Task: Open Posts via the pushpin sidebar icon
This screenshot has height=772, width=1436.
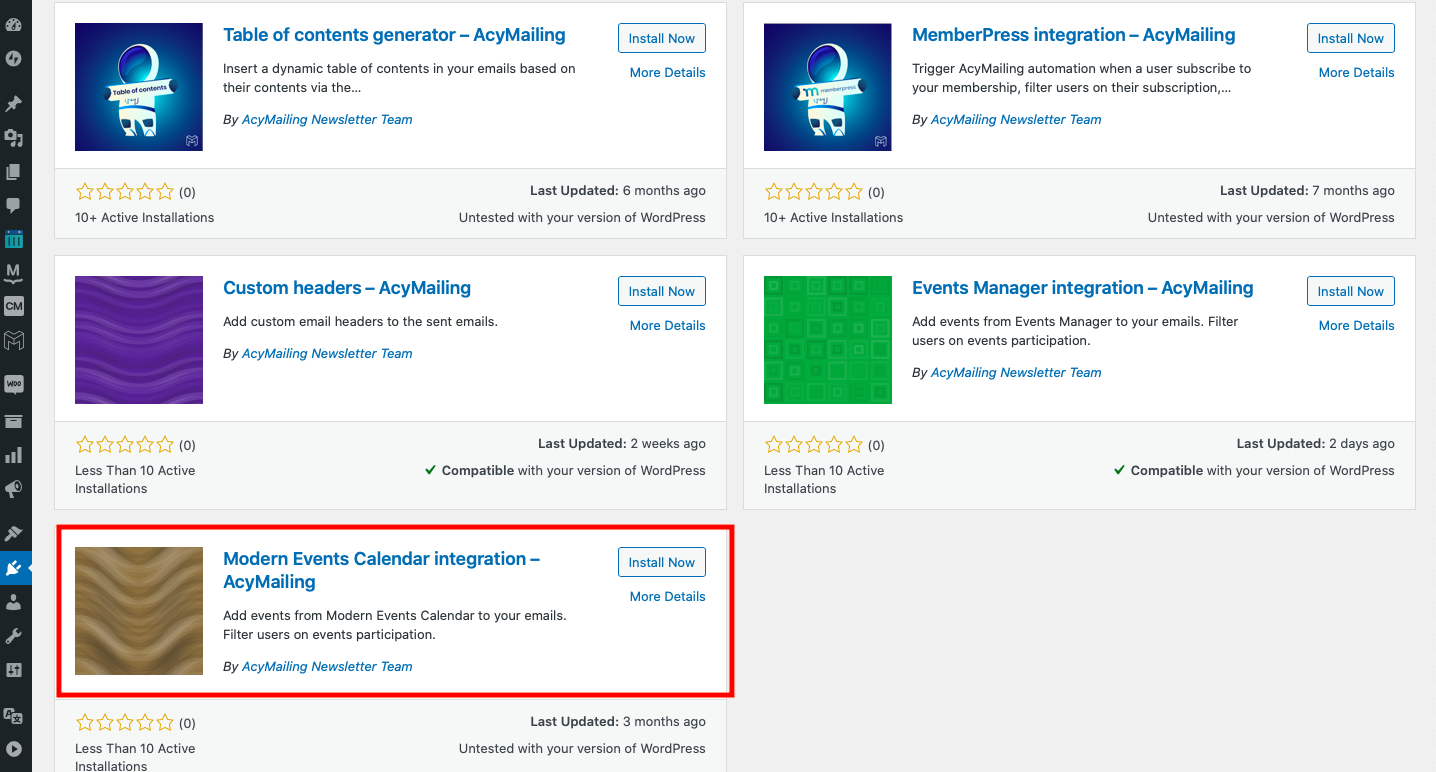Action: [14, 104]
